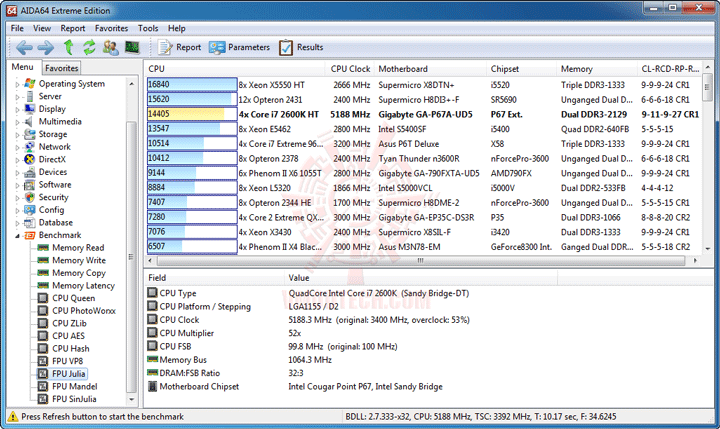Viewport: 720px width, 429px height.
Task: Sort by Memory column header
Action: [x=597, y=68]
